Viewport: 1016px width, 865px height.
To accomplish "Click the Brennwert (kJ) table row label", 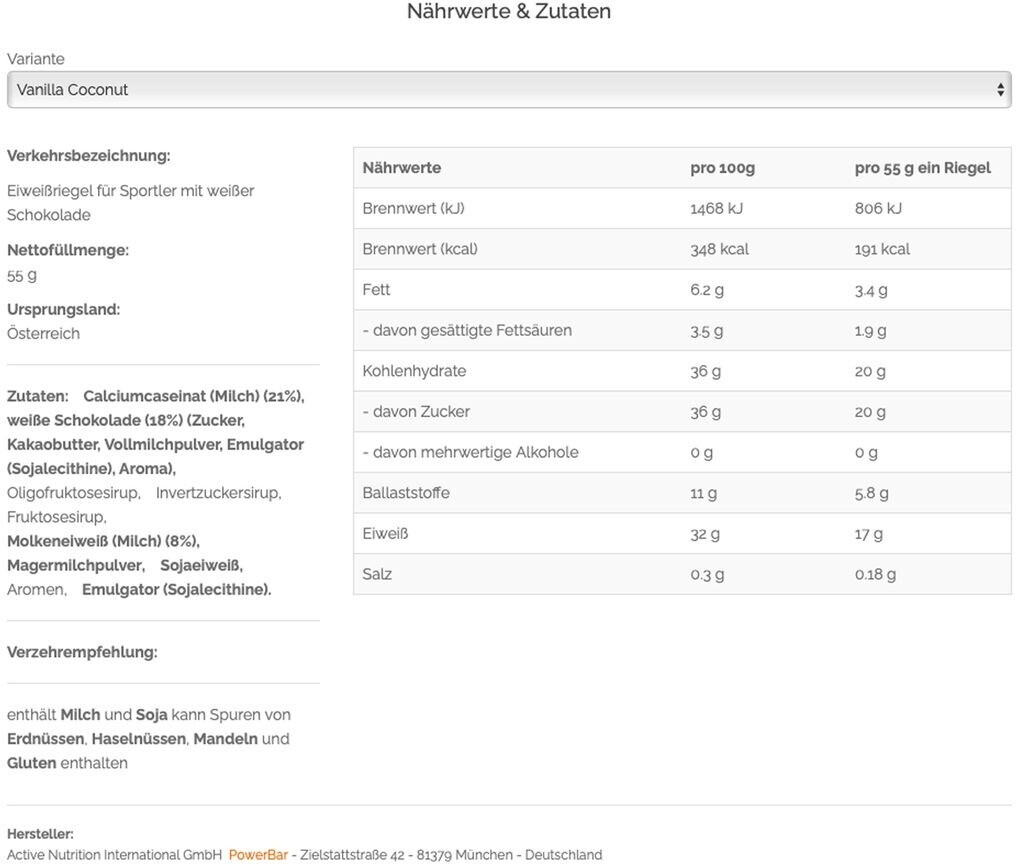I will 413,208.
